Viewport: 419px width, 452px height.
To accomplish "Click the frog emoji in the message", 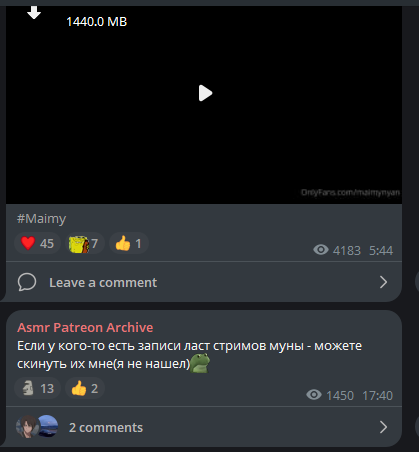I will [x=200, y=363].
